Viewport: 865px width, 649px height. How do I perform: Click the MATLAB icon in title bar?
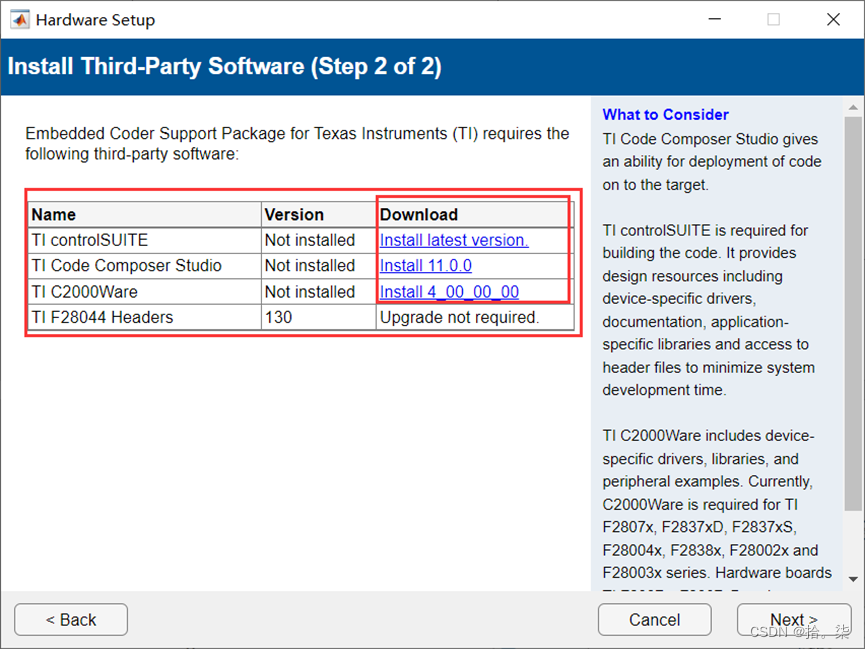(x=20, y=20)
